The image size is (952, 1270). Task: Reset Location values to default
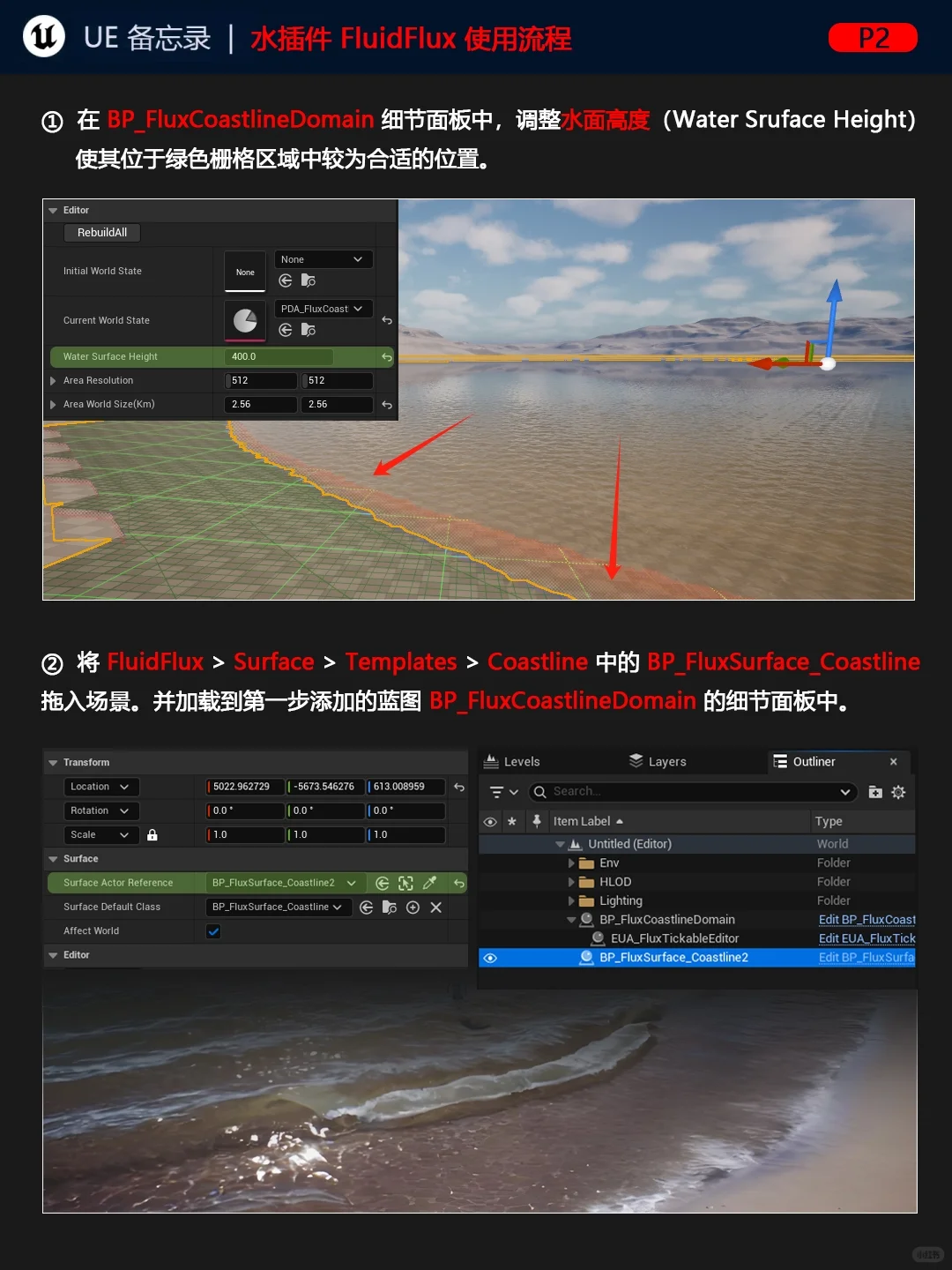tap(459, 787)
